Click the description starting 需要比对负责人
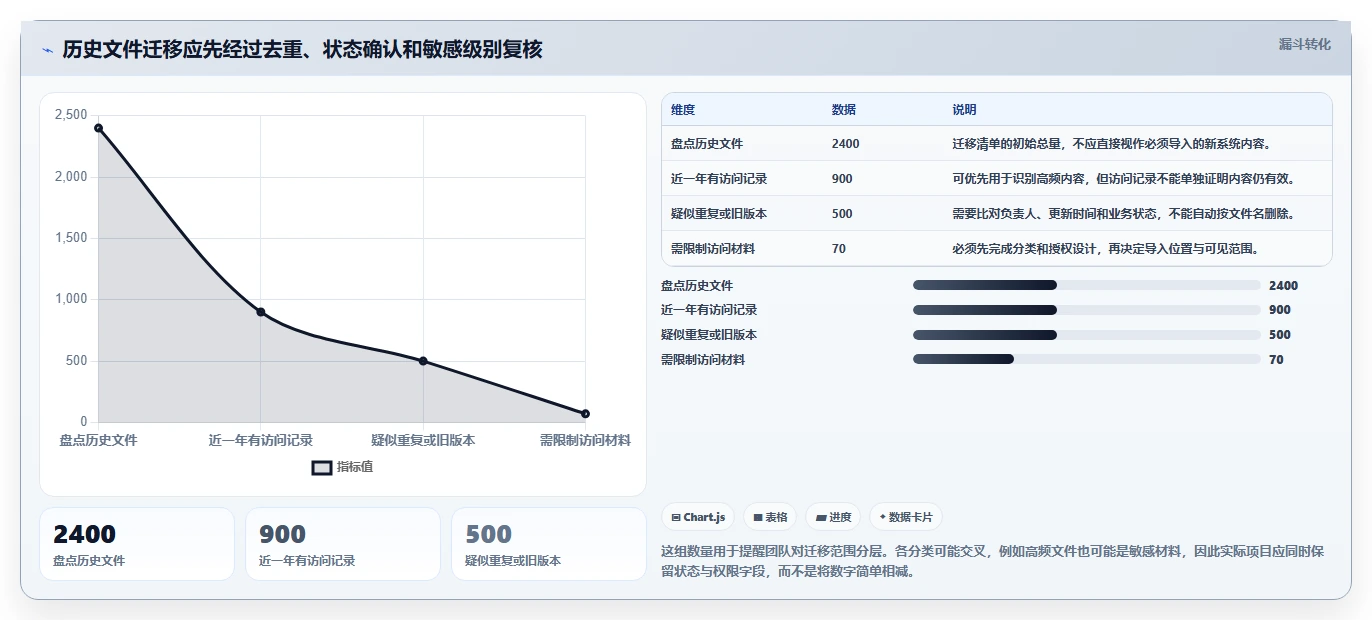The image size is (1372, 620). click(x=1124, y=214)
